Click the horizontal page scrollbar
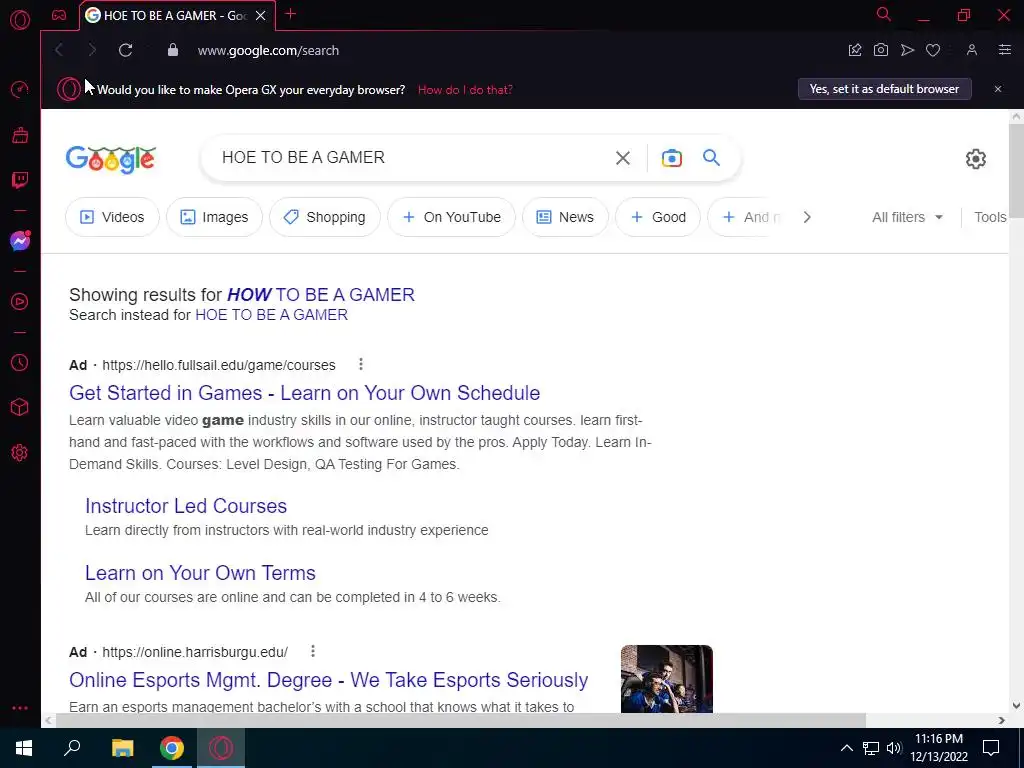1024x768 pixels. pyautogui.click(x=460, y=720)
